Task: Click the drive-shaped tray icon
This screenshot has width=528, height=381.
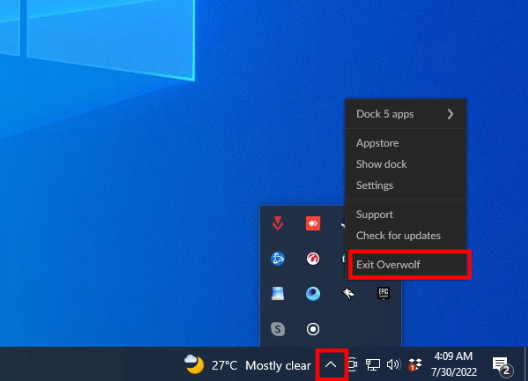Action: point(278,293)
